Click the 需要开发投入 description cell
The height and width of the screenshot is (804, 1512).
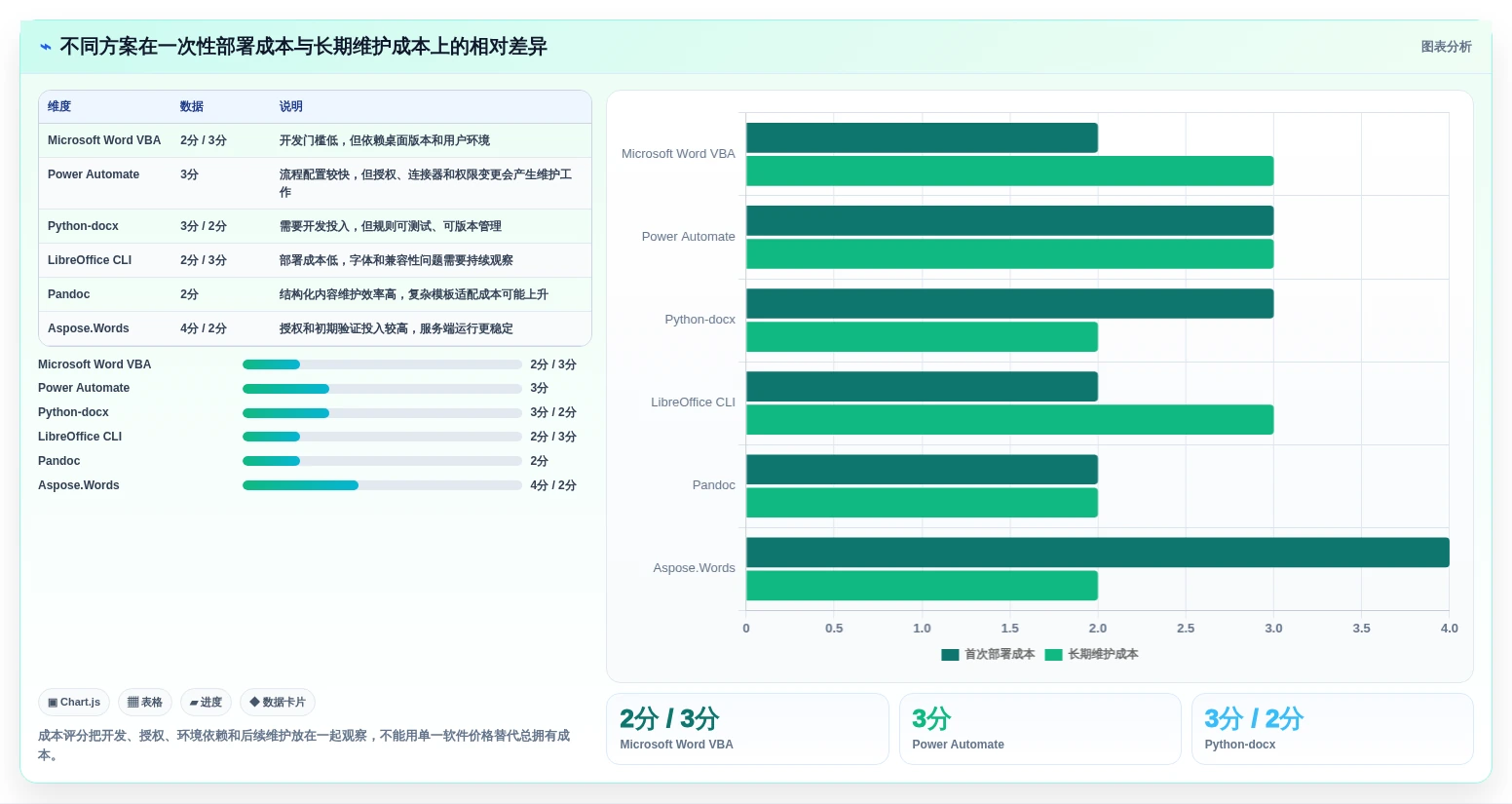tap(391, 226)
